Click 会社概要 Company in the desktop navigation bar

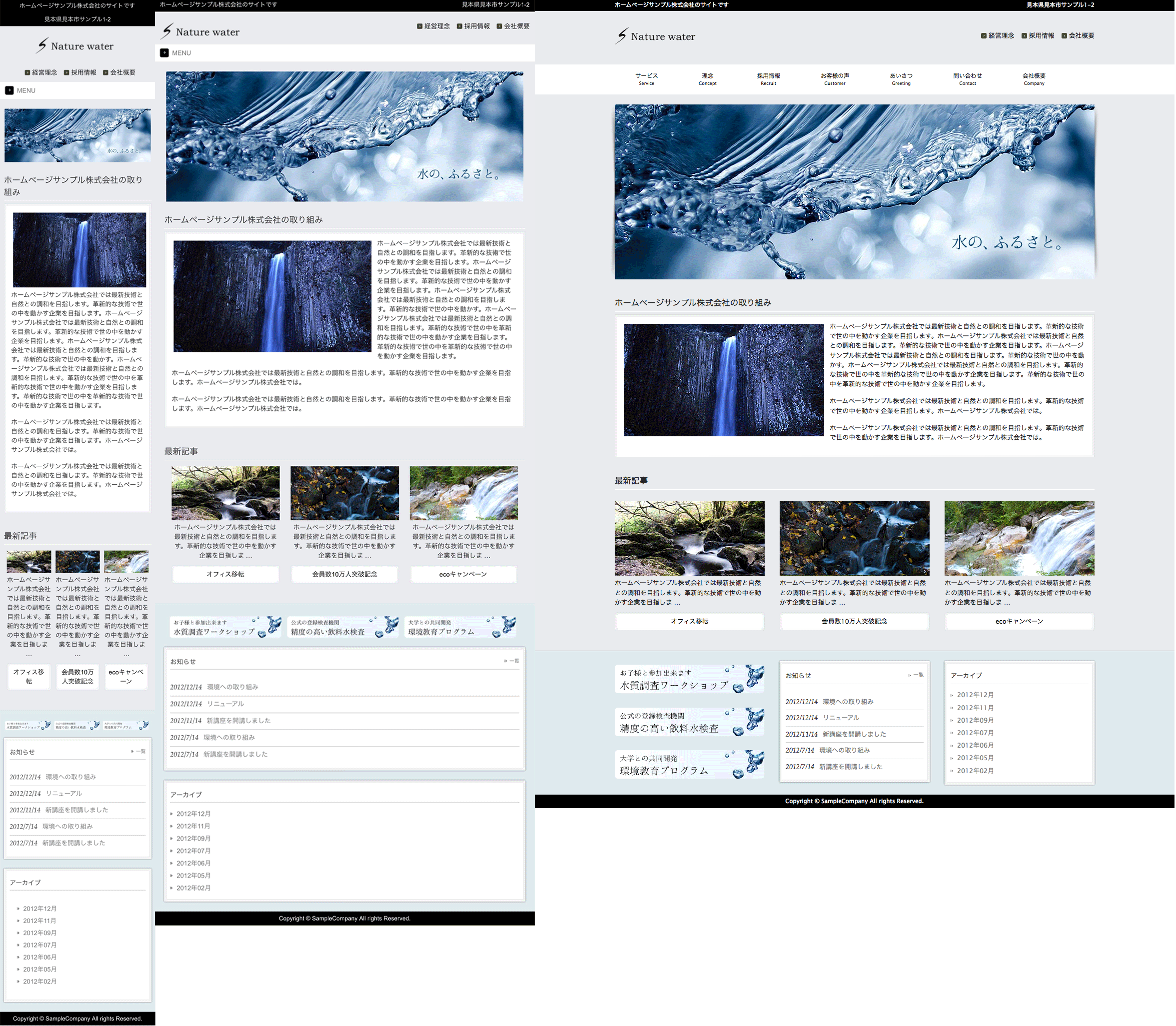tap(1034, 79)
